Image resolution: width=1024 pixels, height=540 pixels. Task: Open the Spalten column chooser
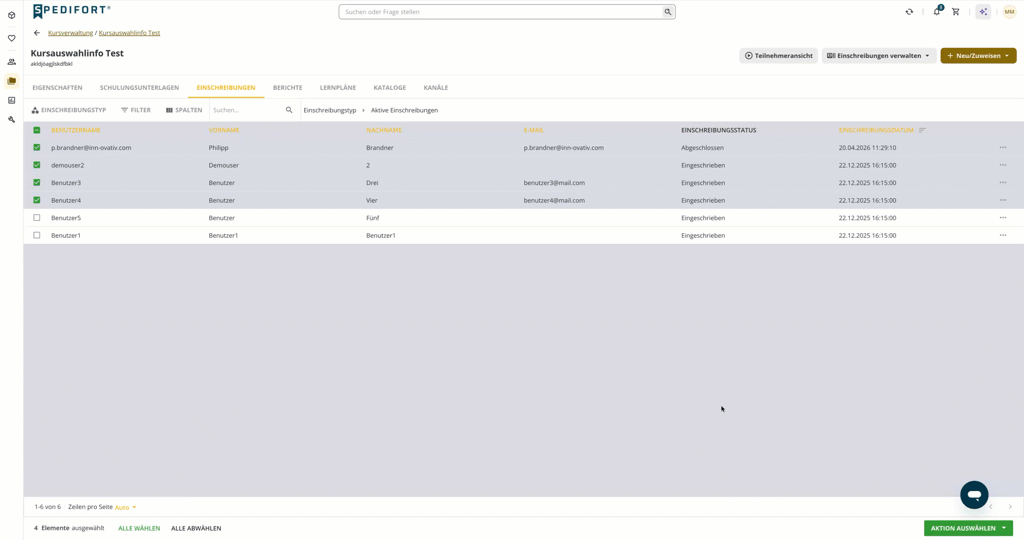(184, 110)
